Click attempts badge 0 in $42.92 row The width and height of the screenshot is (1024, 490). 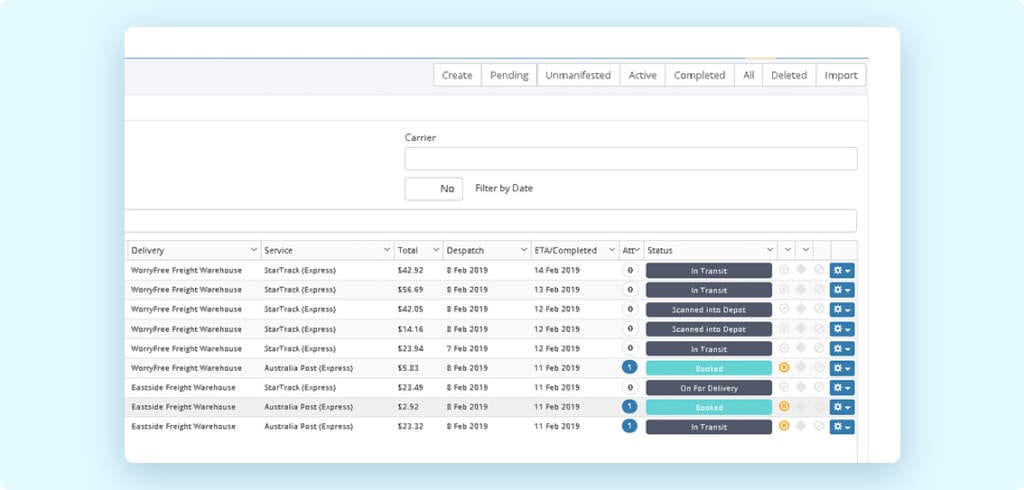point(630,270)
